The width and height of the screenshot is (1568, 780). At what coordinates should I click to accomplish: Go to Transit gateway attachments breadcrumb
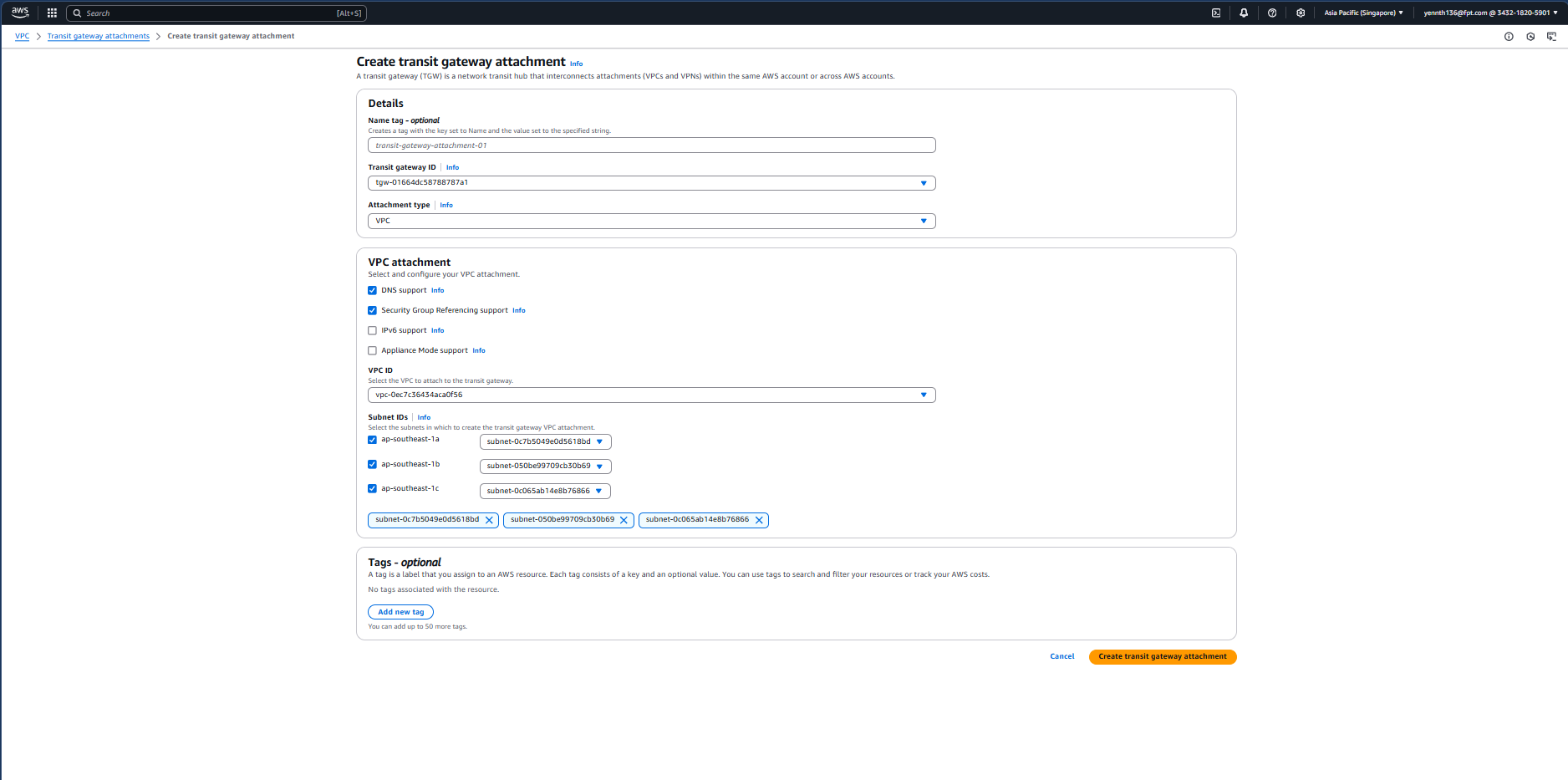[98, 37]
